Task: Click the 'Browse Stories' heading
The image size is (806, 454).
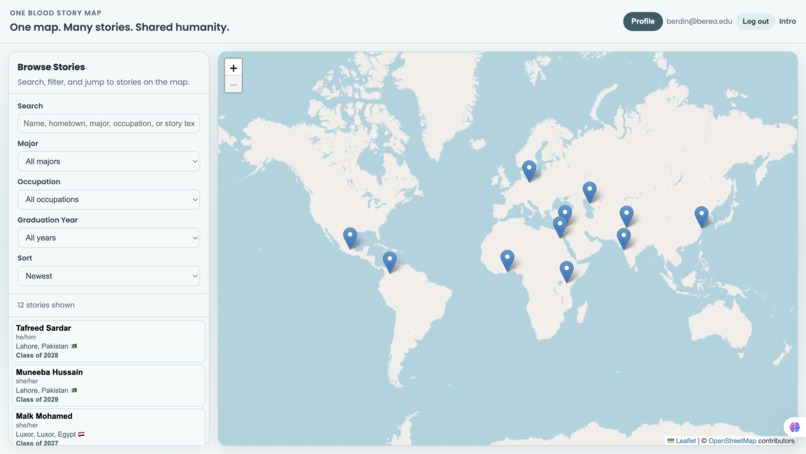Action: [x=51, y=67]
